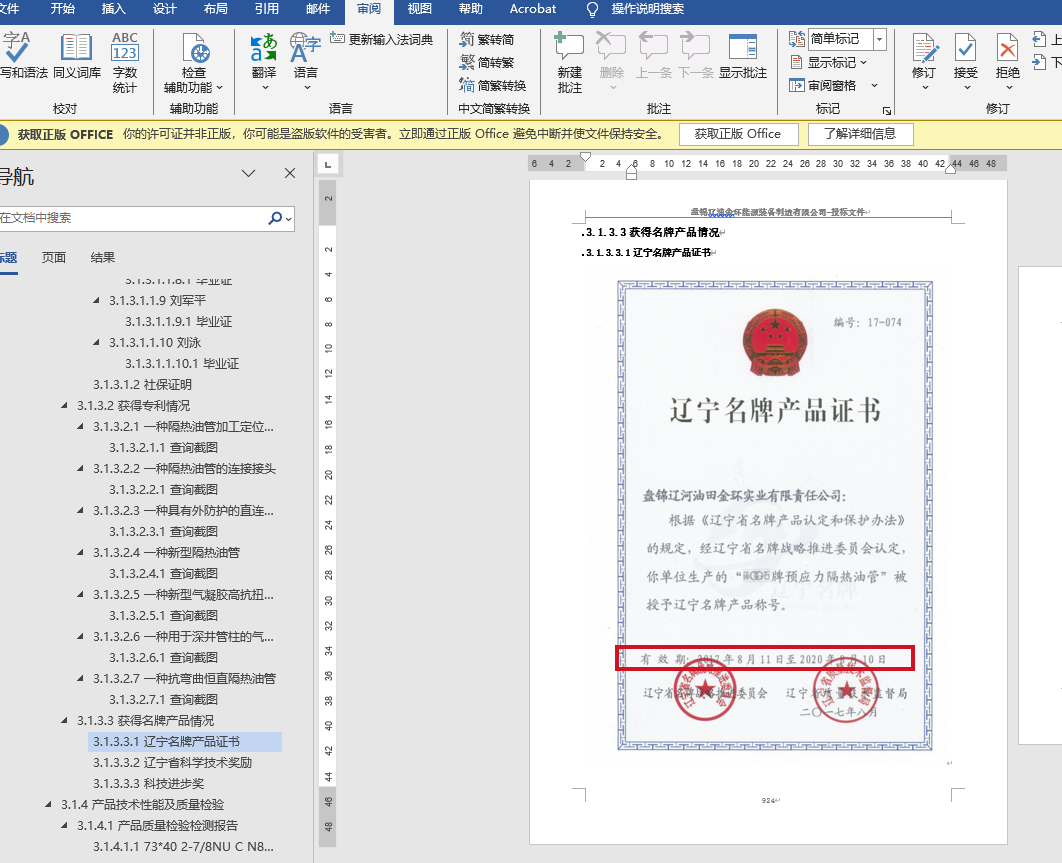Select 3.1.3.3.3 科技进步奖 heading

pyautogui.click(x=148, y=784)
